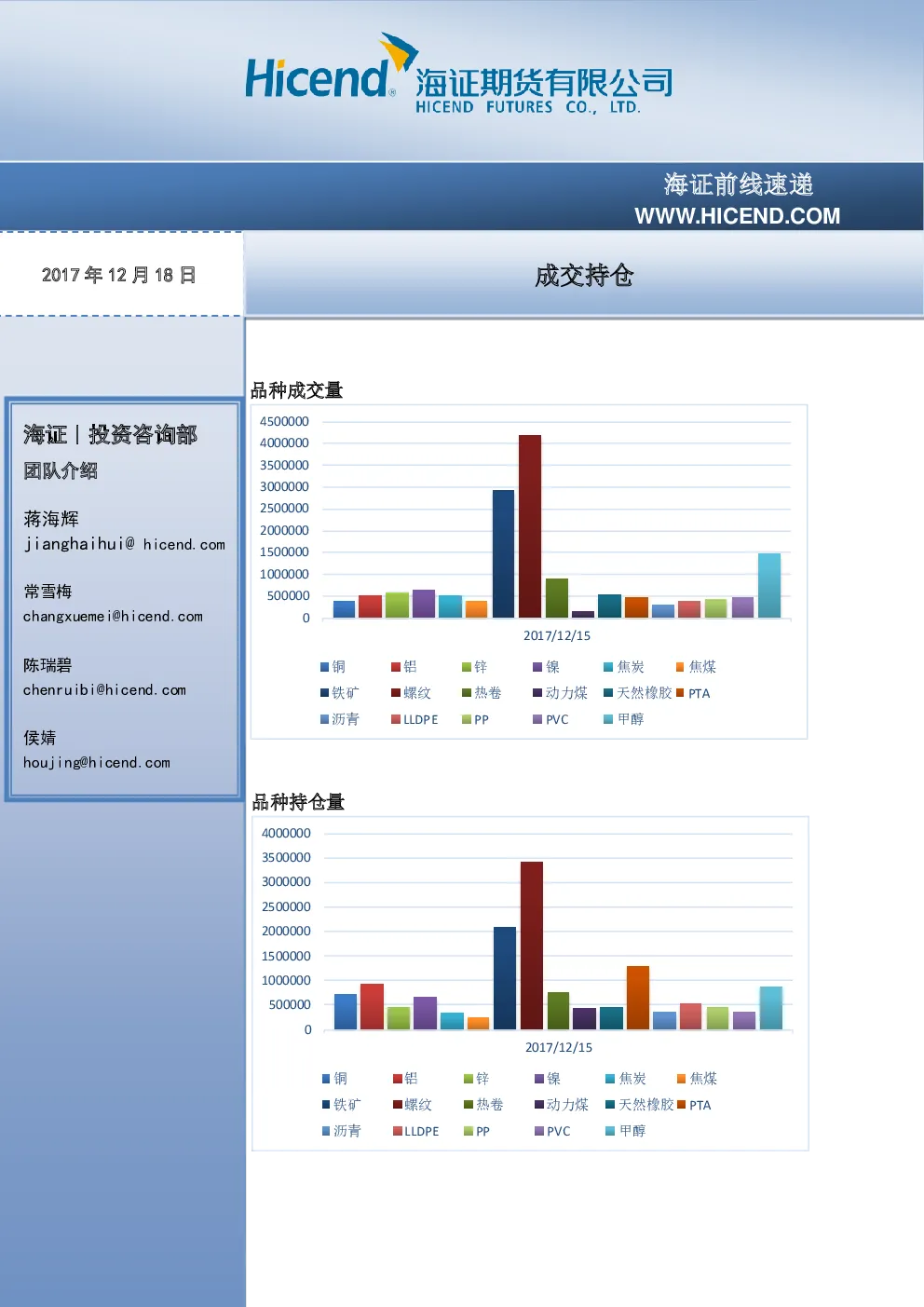Click HICEND FUTURES CO., LTD. text
924x1307 pixels.
[x=528, y=107]
